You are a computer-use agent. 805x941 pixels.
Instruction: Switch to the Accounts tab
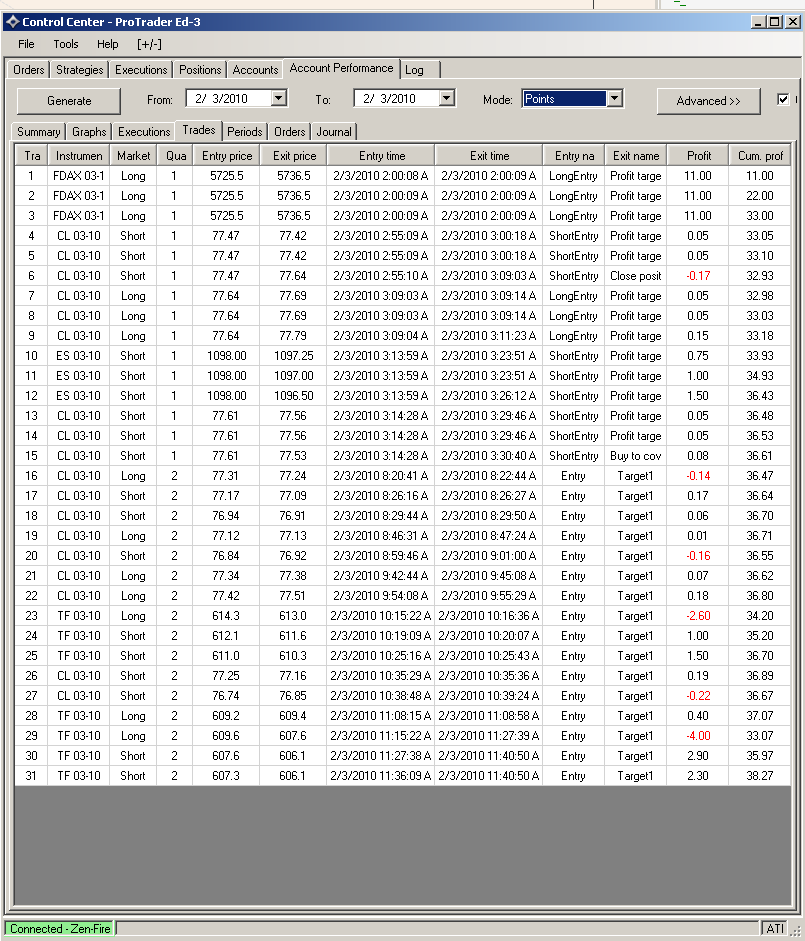click(x=255, y=70)
